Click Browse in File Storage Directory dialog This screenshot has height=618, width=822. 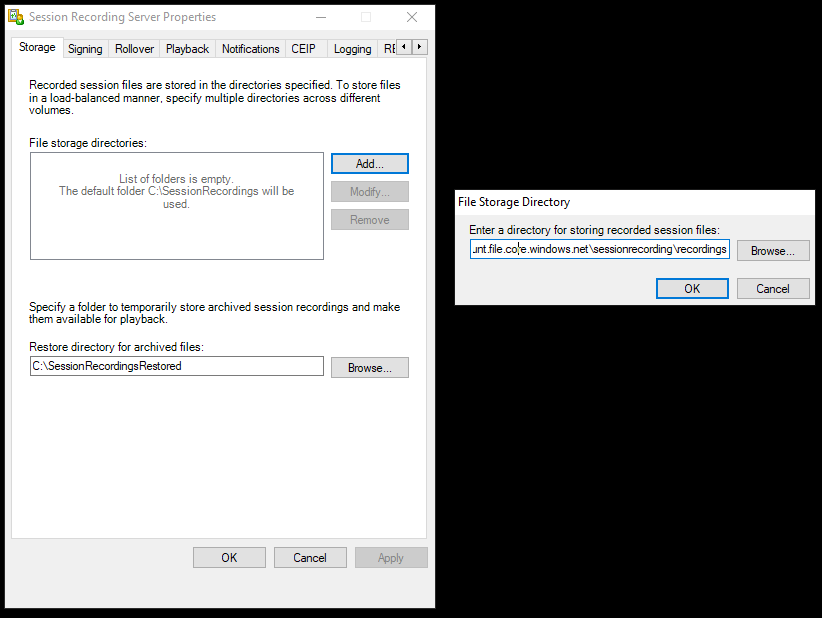pos(772,250)
